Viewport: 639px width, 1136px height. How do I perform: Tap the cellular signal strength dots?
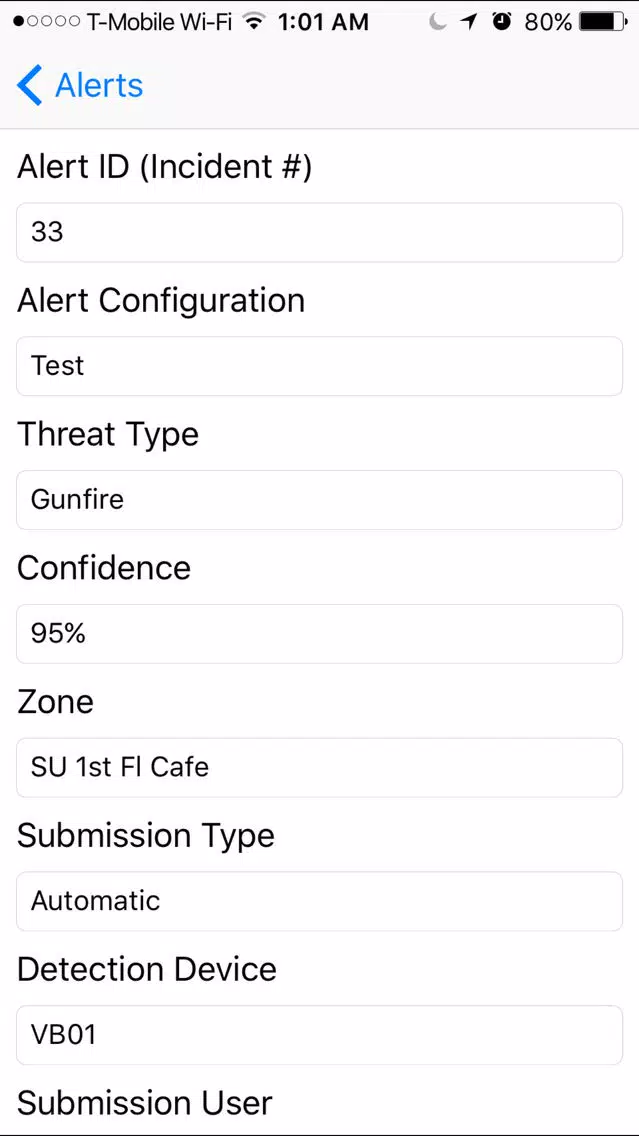(46, 22)
